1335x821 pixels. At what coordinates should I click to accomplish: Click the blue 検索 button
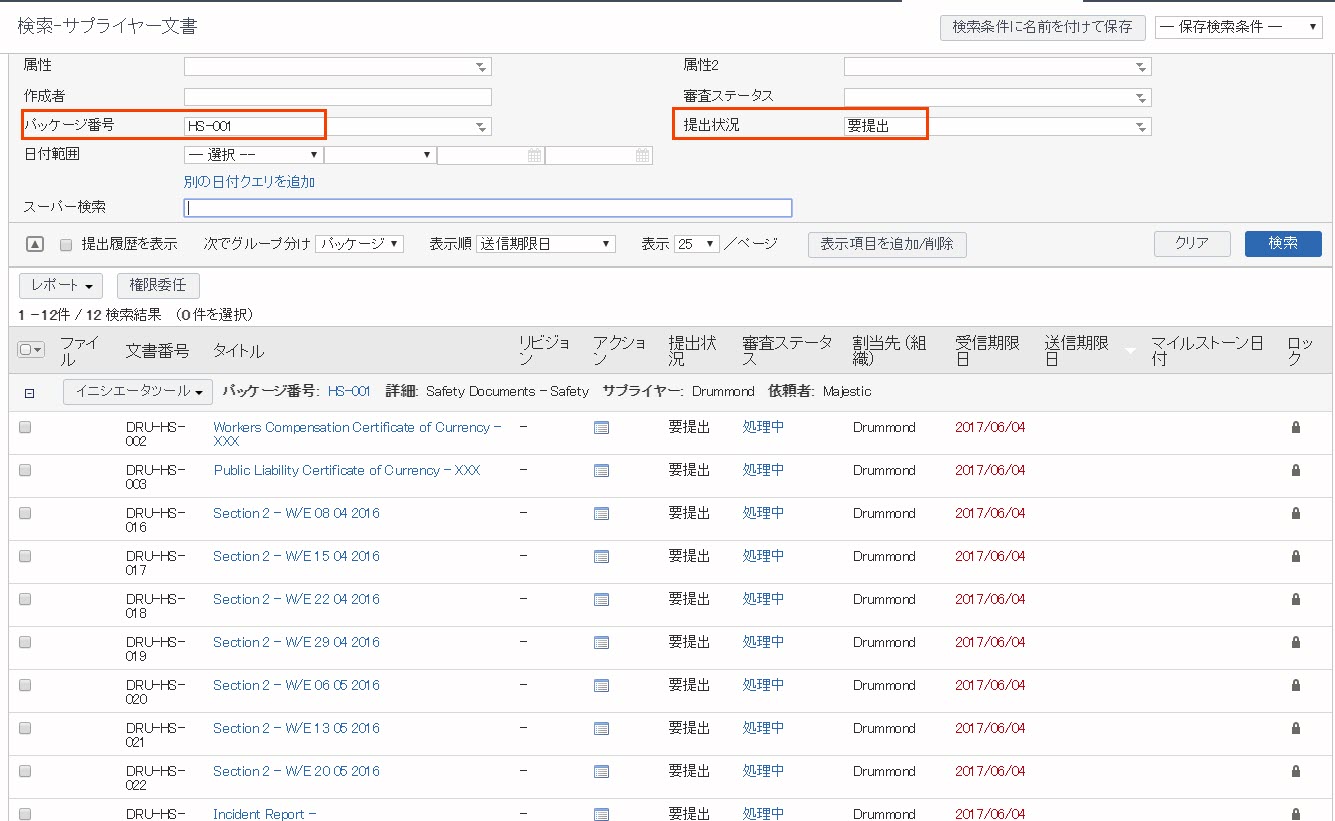tap(1283, 243)
